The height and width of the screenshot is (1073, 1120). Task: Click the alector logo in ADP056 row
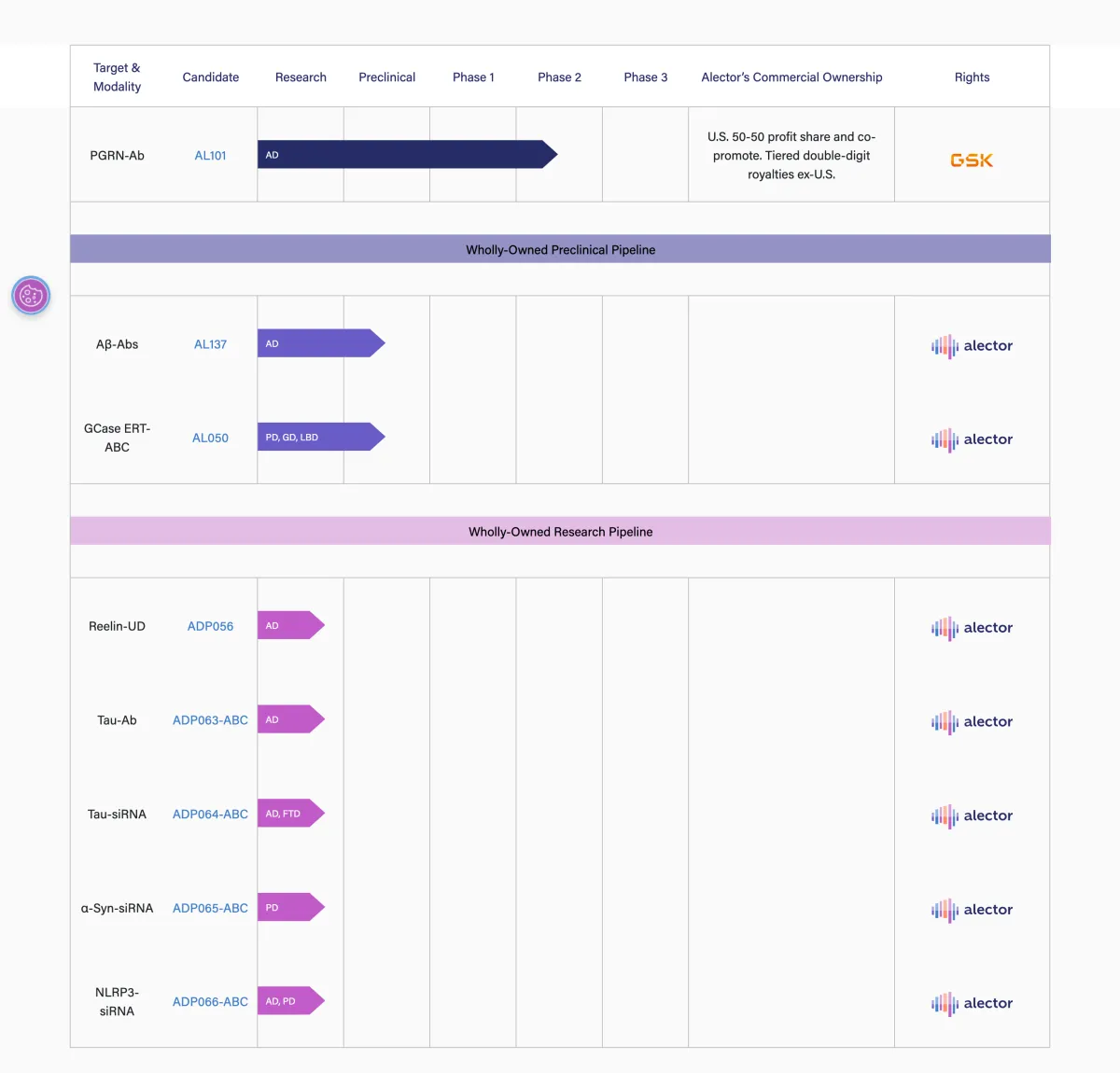point(972,628)
